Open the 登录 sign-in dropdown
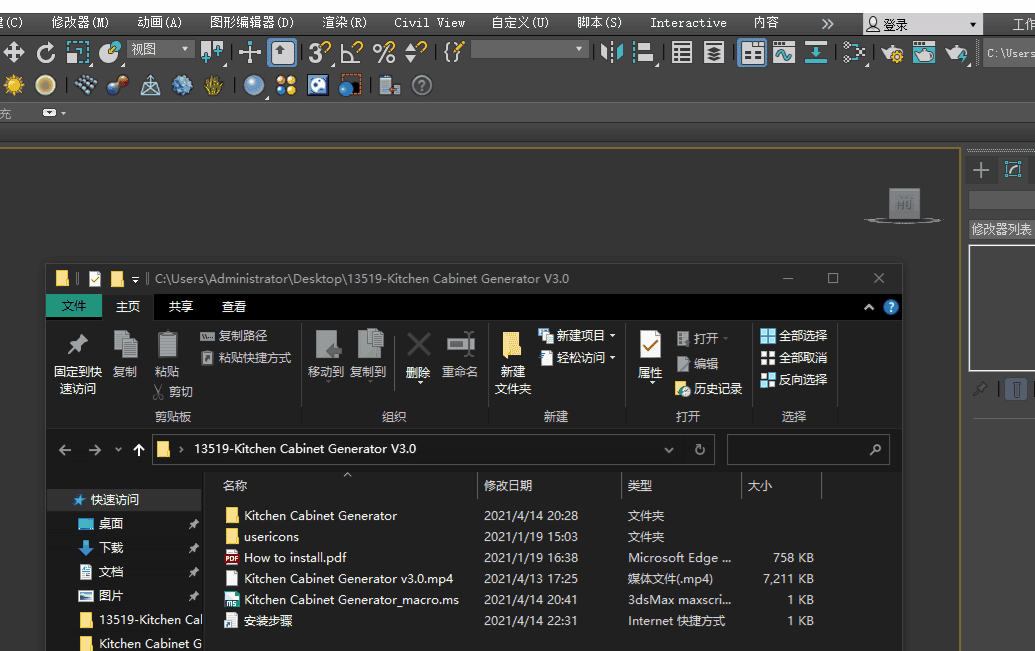The image size is (1035, 651). pyautogui.click(x=922, y=24)
